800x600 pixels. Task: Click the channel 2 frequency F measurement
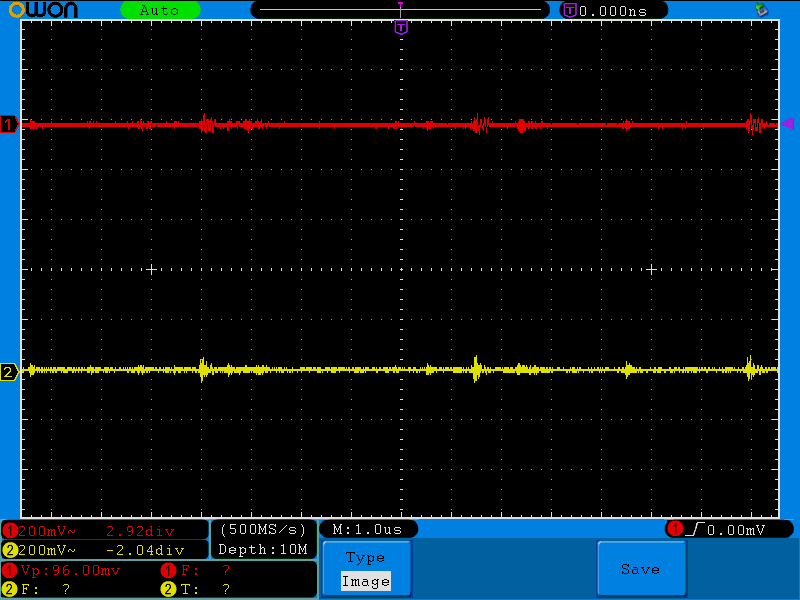click(x=37, y=589)
